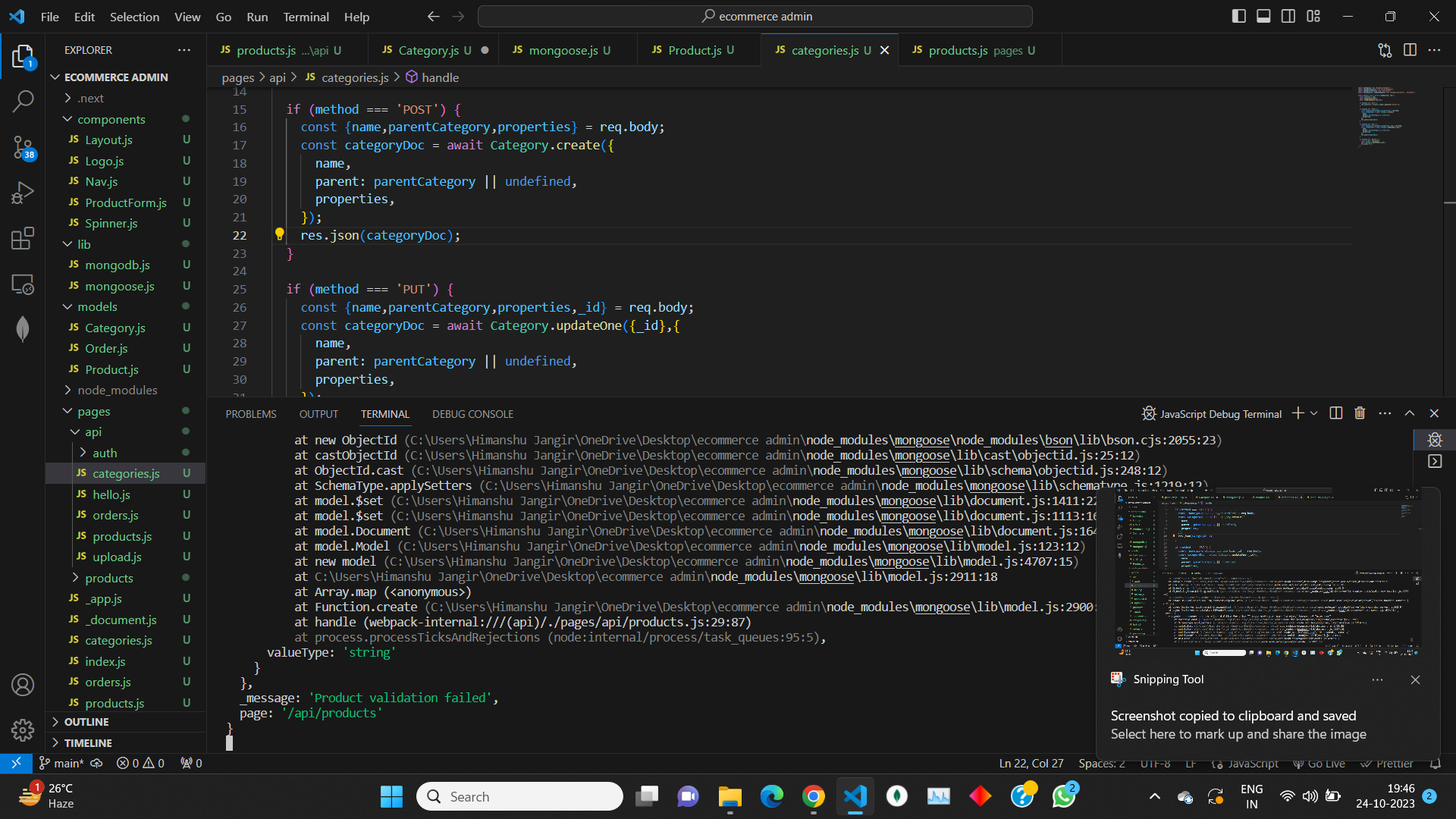
Task: Launch a new terminal with plus icon
Action: coord(1297,413)
